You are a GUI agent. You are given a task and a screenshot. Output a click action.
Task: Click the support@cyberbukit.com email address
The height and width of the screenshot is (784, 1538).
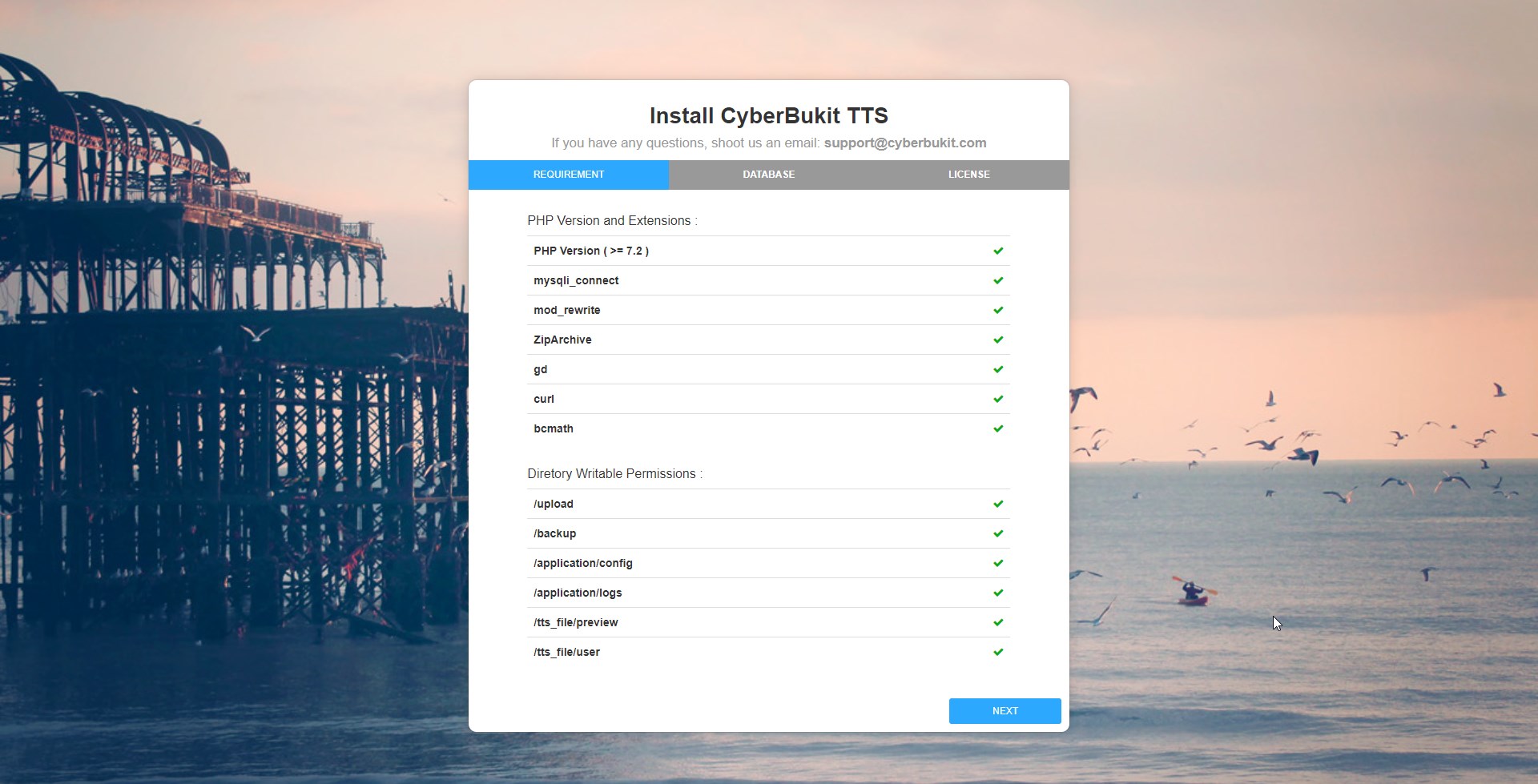[905, 143]
